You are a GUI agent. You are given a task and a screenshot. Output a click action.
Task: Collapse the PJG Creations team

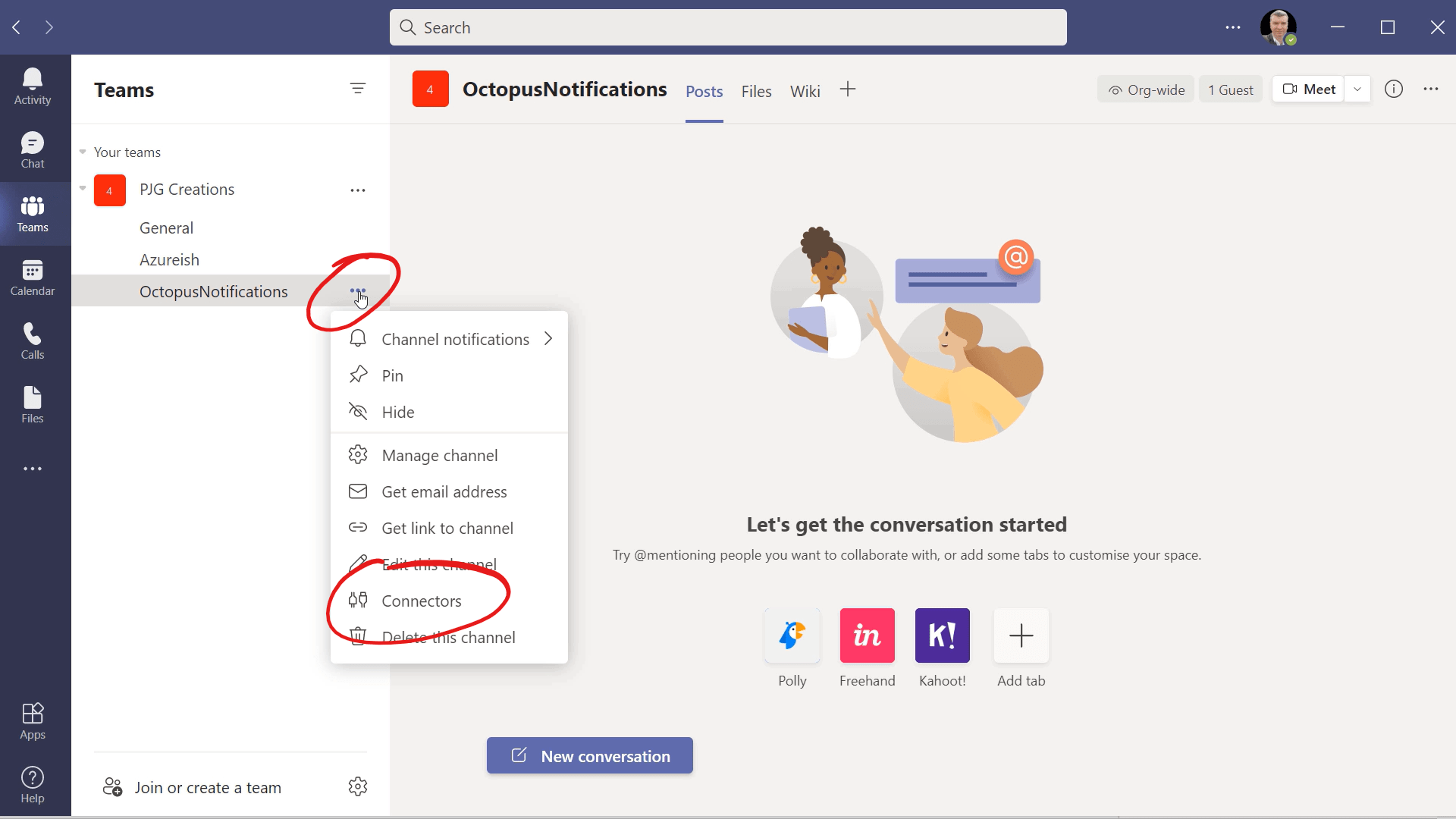click(83, 189)
